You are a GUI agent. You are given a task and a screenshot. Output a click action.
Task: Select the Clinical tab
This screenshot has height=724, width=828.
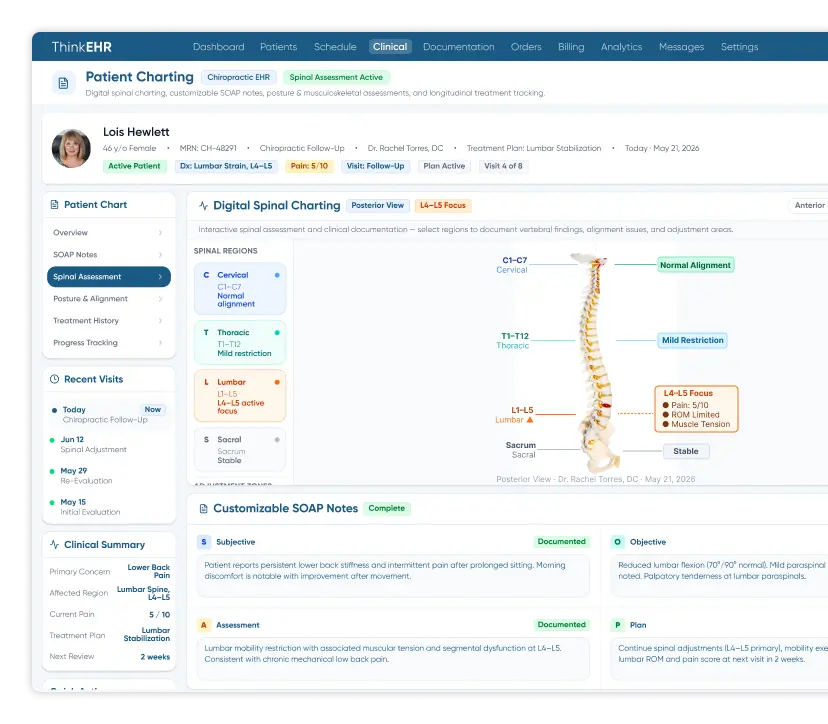coord(390,47)
